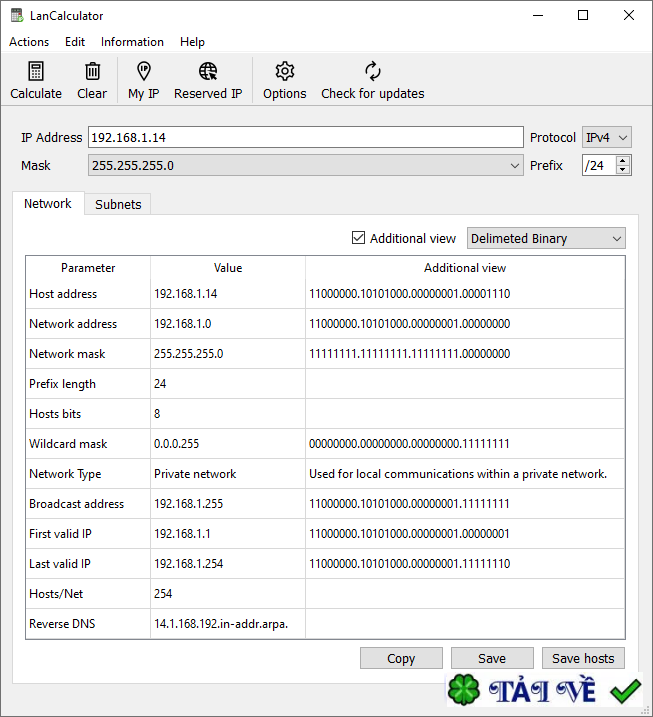Switch to the Subnets tab
The image size is (653, 717).
118,204
